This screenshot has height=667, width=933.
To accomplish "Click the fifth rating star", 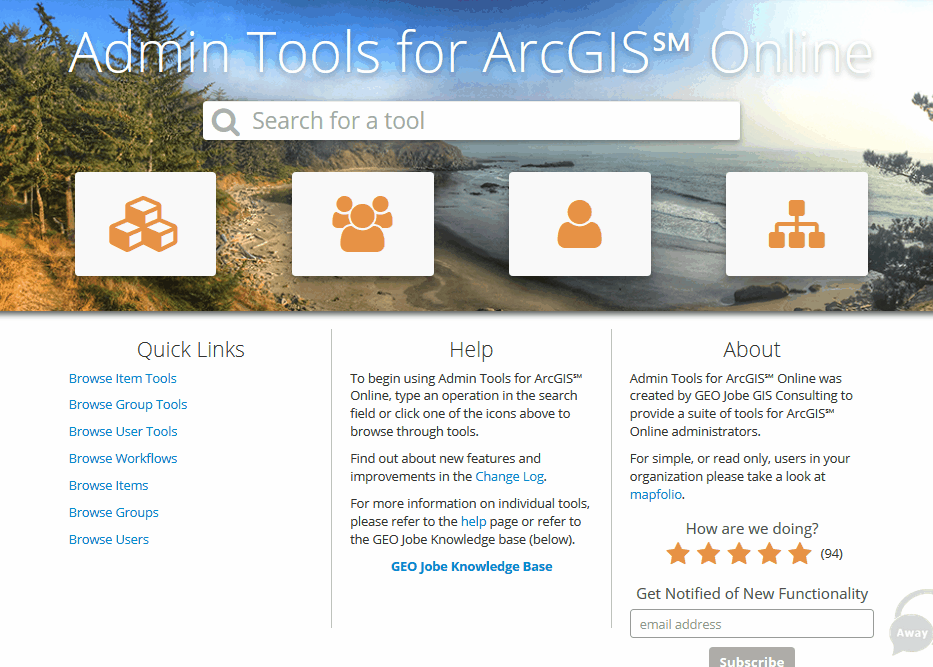I will (x=800, y=553).
